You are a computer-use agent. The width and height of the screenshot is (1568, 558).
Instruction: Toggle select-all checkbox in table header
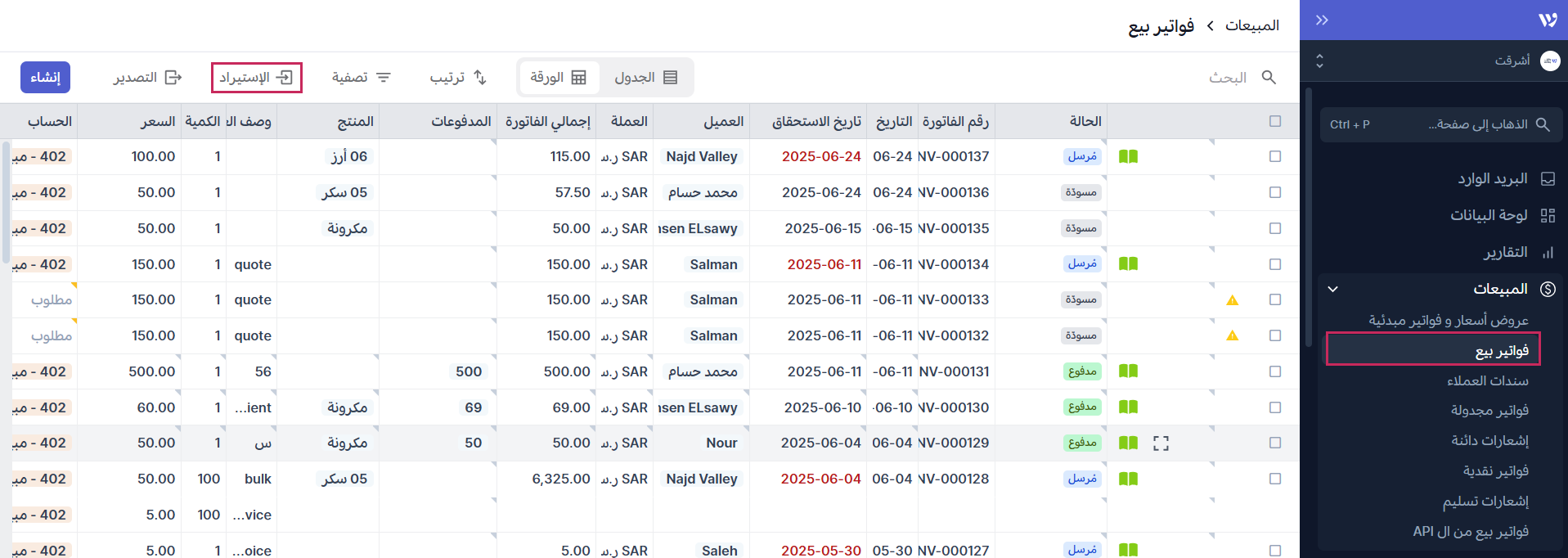tap(1274, 121)
